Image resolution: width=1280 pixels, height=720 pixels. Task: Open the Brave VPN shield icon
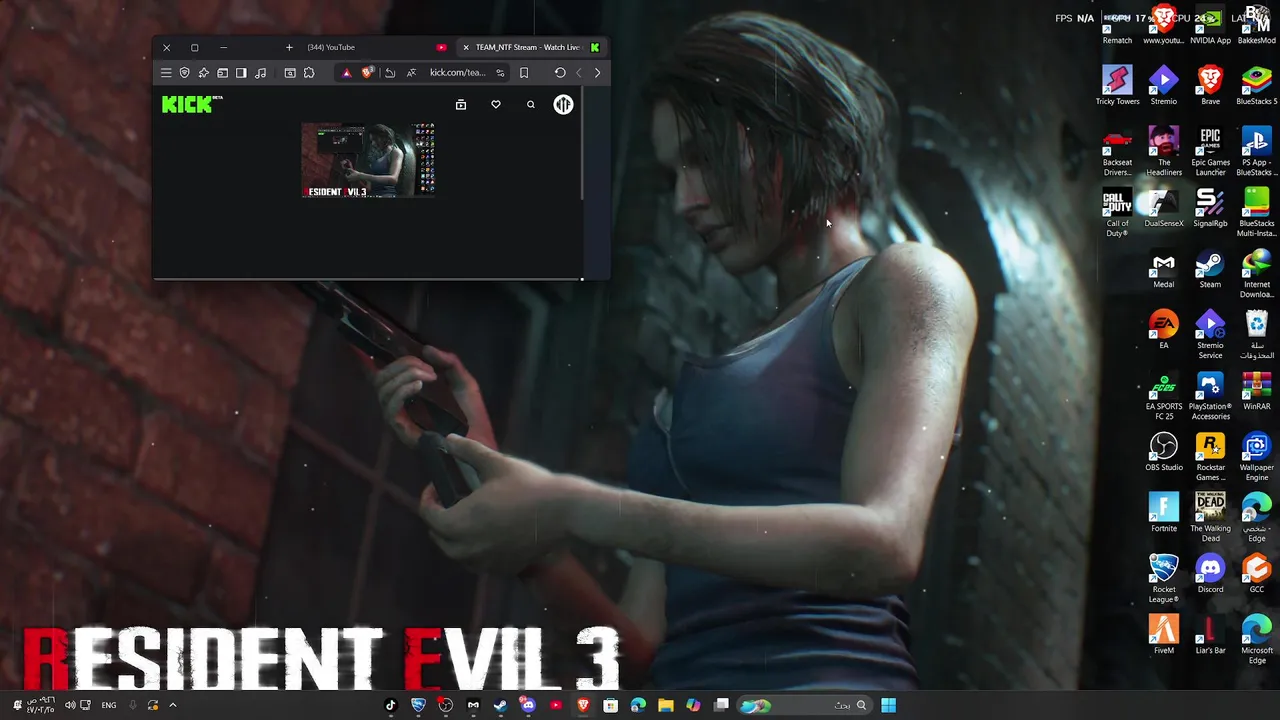coord(184,73)
